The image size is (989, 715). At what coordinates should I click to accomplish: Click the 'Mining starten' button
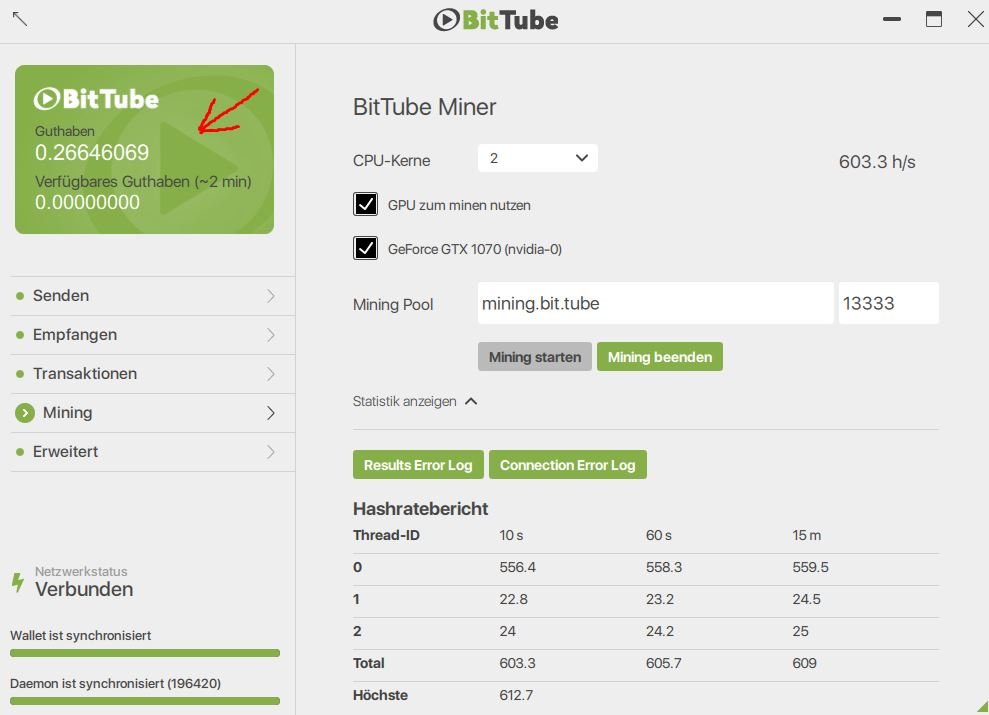[535, 357]
